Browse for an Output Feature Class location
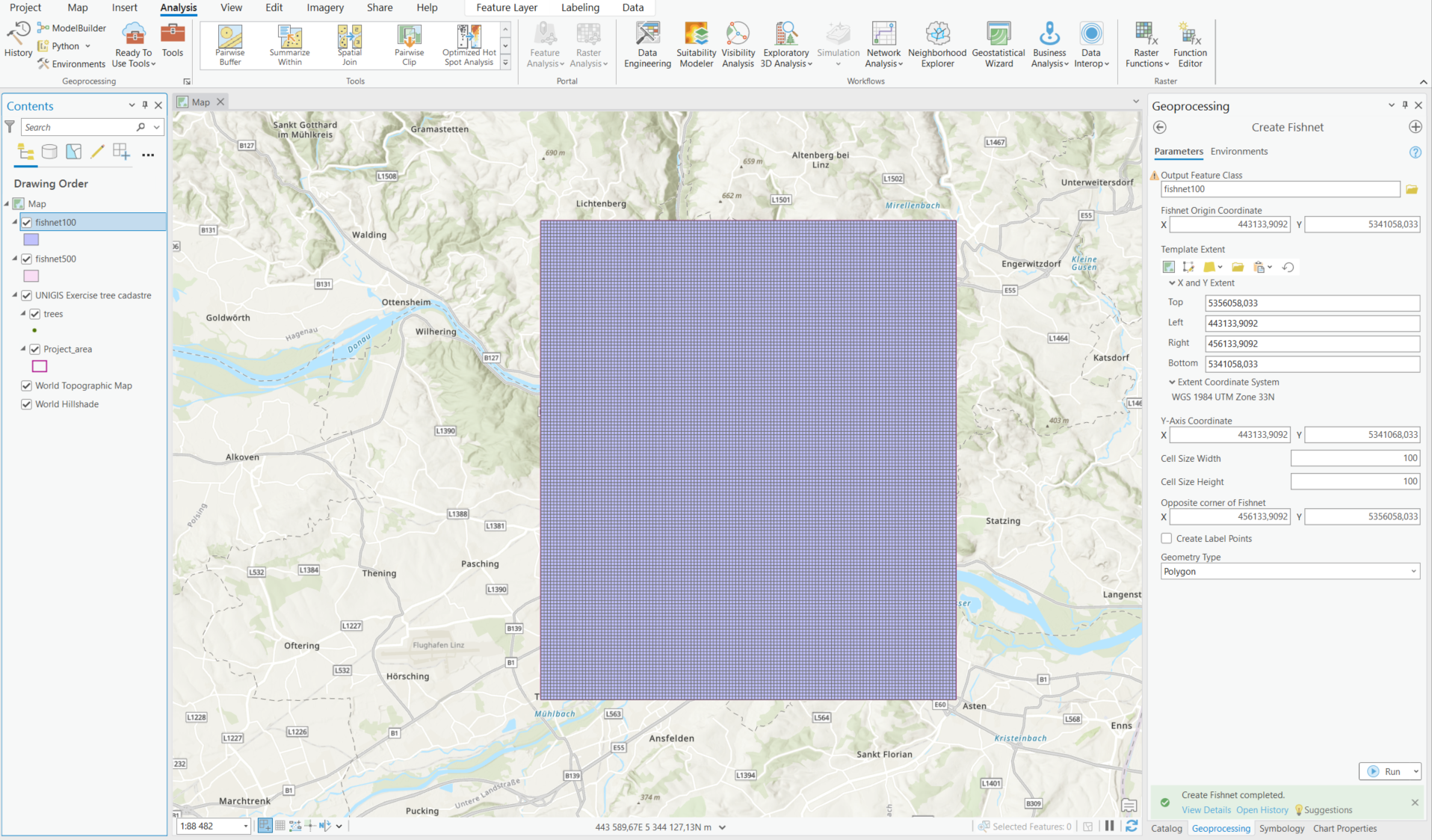 click(x=1412, y=189)
